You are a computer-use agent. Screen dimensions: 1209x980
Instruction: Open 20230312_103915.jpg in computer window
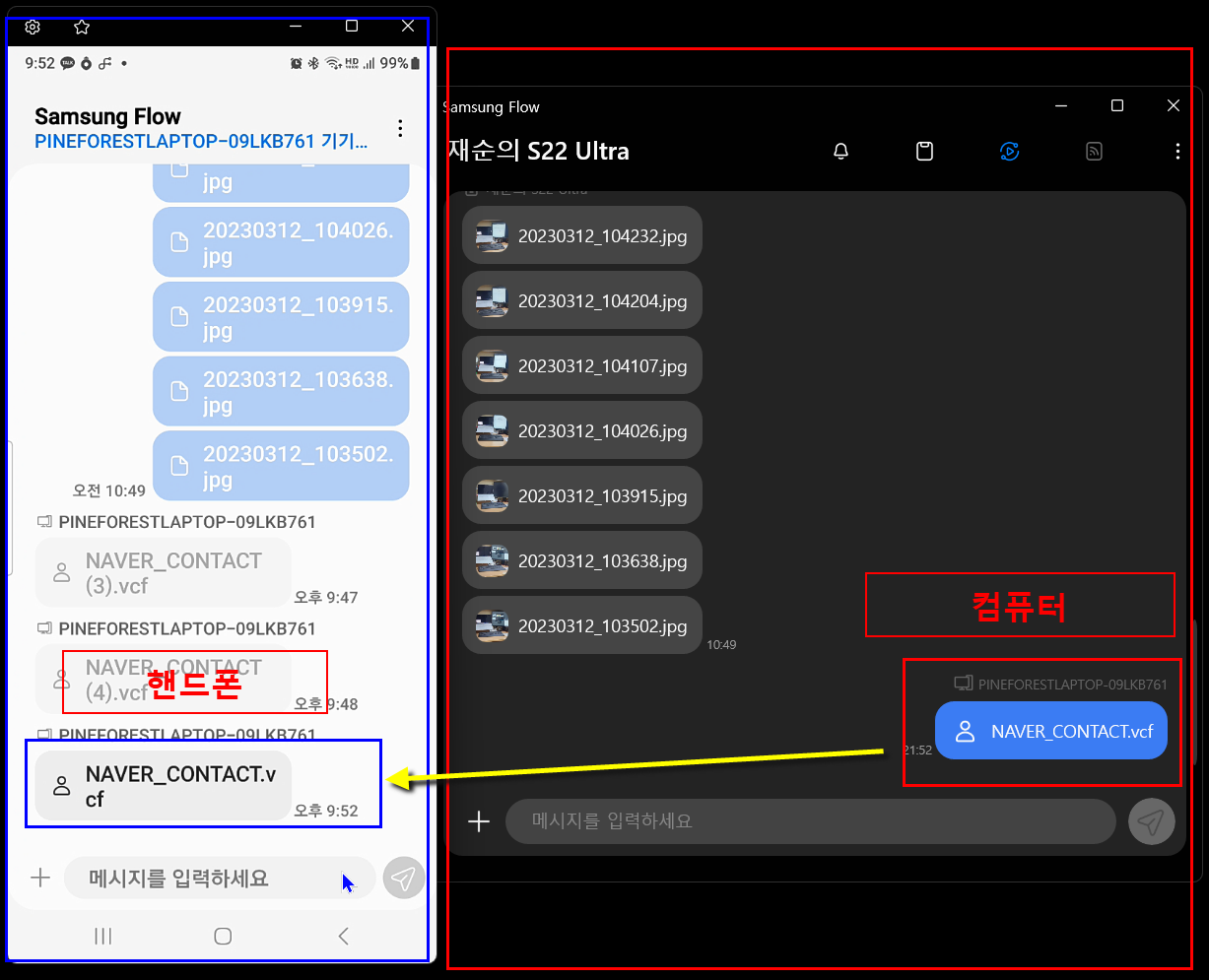coord(582,495)
